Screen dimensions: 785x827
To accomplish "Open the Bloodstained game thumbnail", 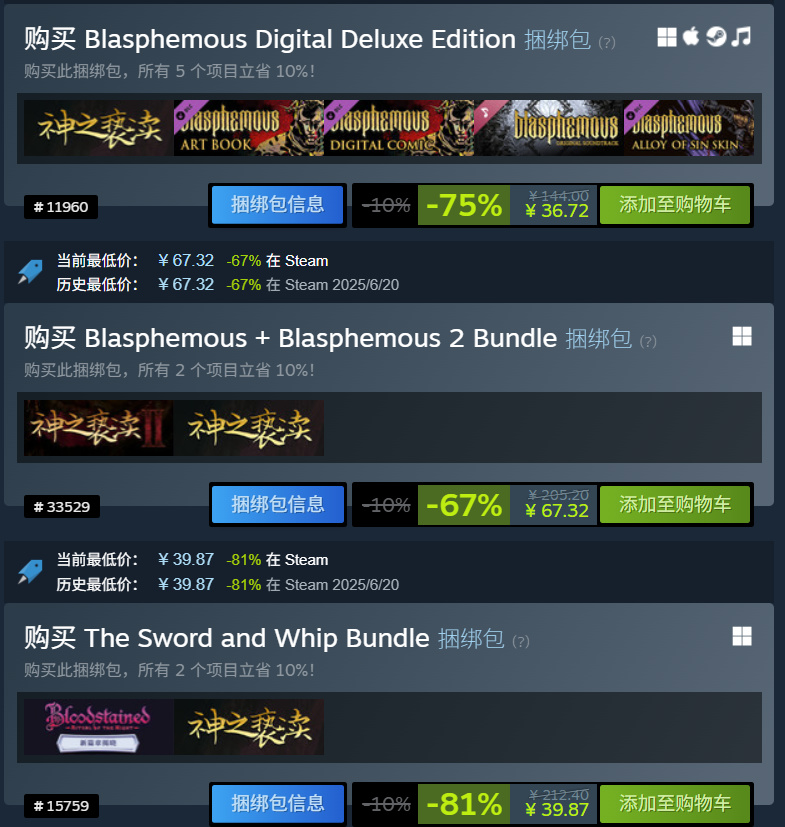I will click(x=99, y=727).
